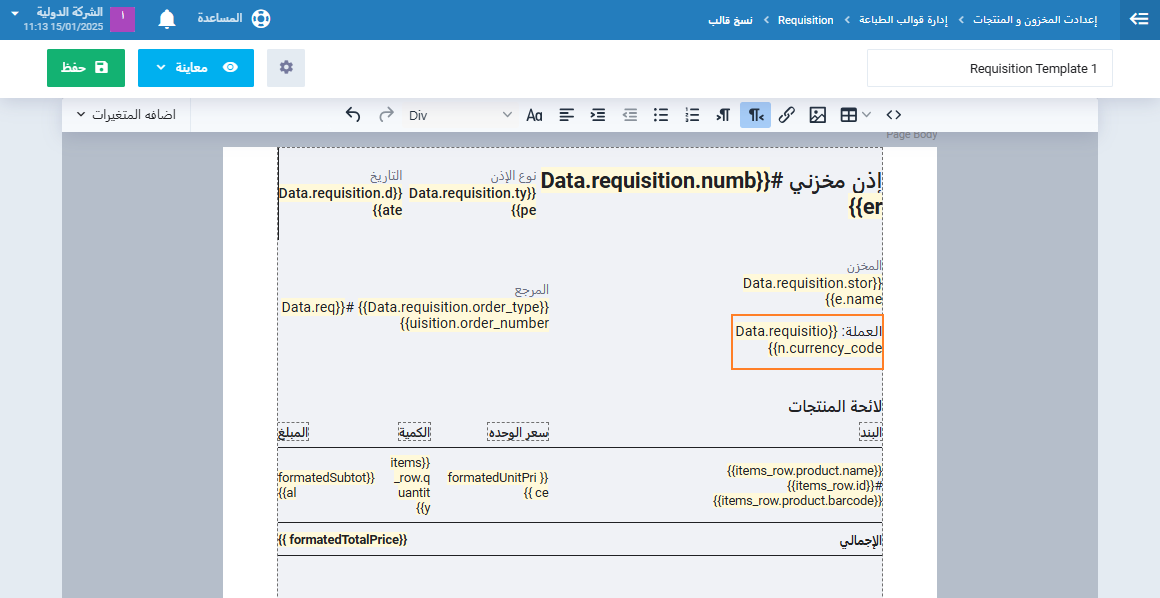
Task: Click the undo arrow in editor toolbar
Action: [x=353, y=115]
